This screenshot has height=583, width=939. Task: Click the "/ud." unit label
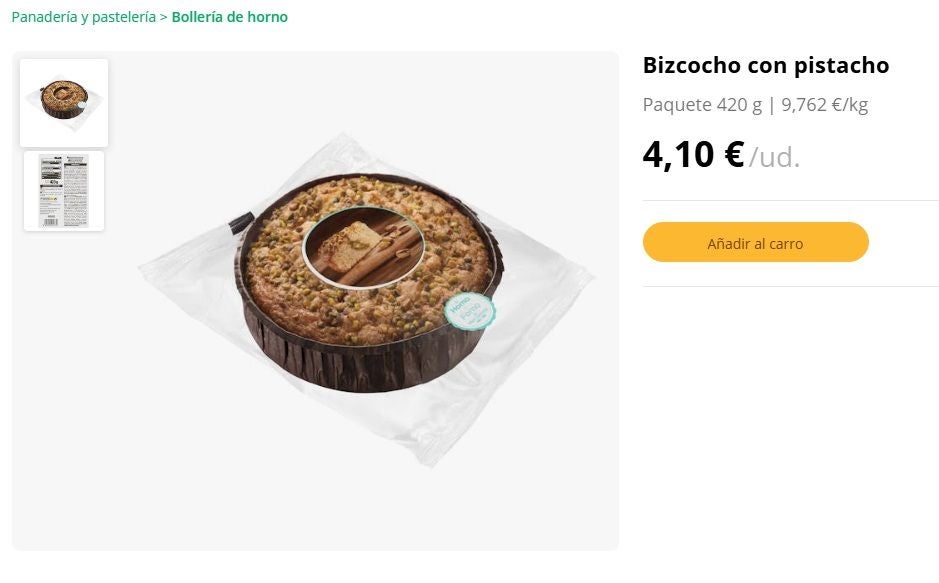775,157
